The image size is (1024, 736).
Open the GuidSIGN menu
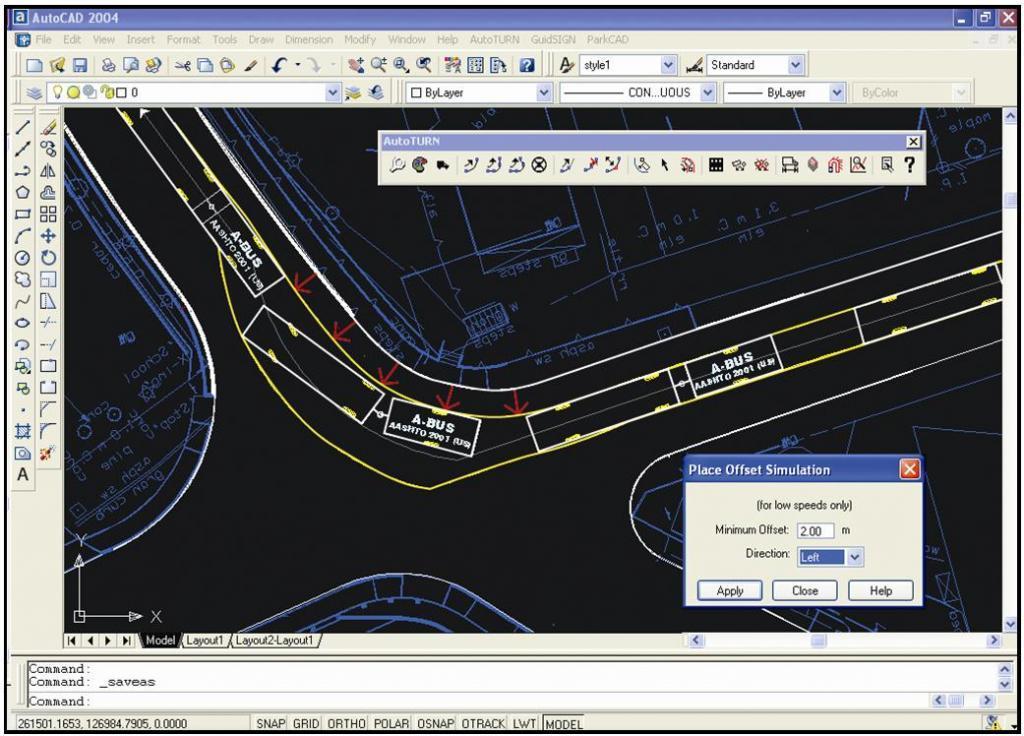coord(553,39)
